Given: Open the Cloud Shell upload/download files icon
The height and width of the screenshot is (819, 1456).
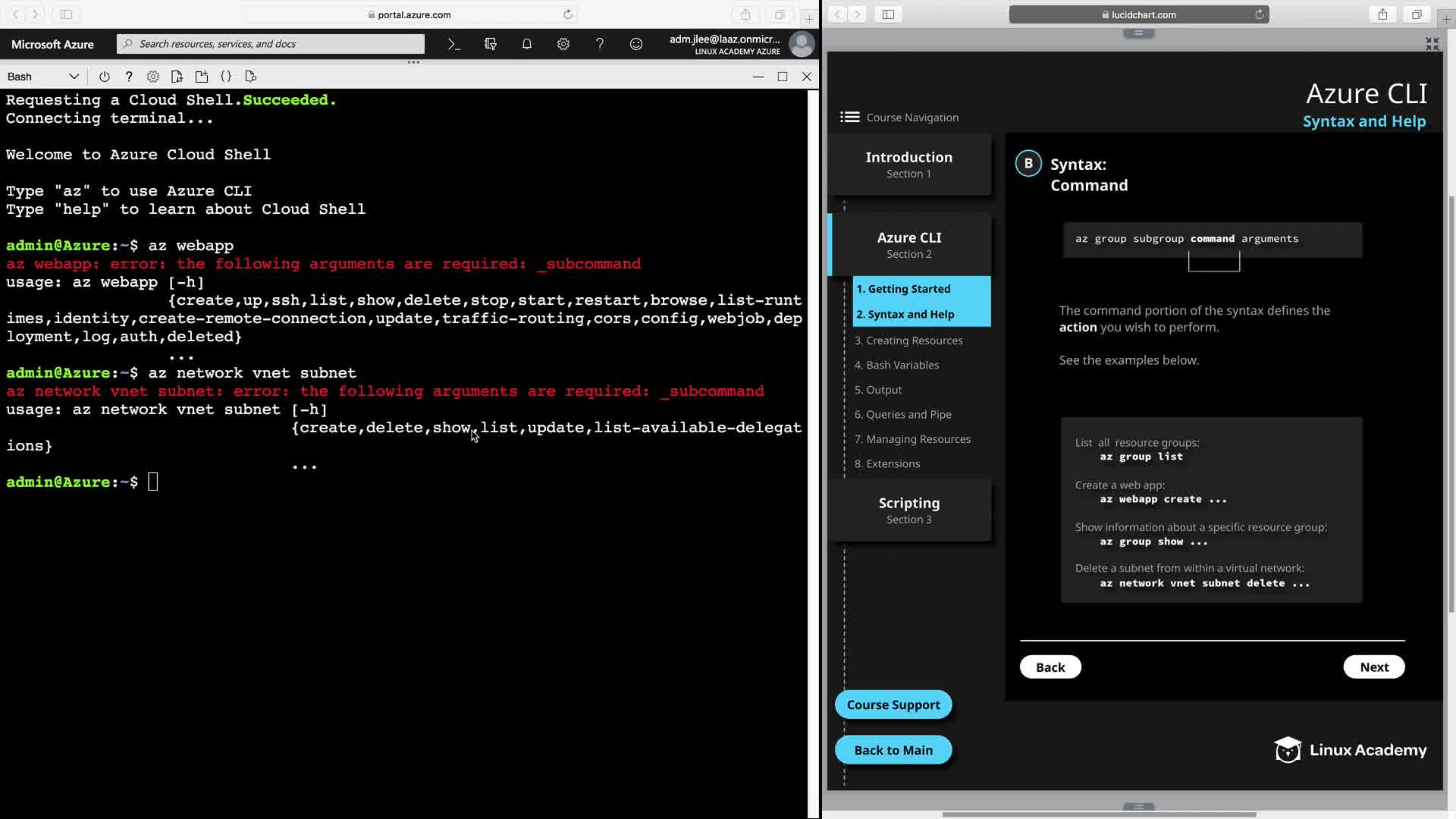Looking at the screenshot, I should click(x=177, y=77).
